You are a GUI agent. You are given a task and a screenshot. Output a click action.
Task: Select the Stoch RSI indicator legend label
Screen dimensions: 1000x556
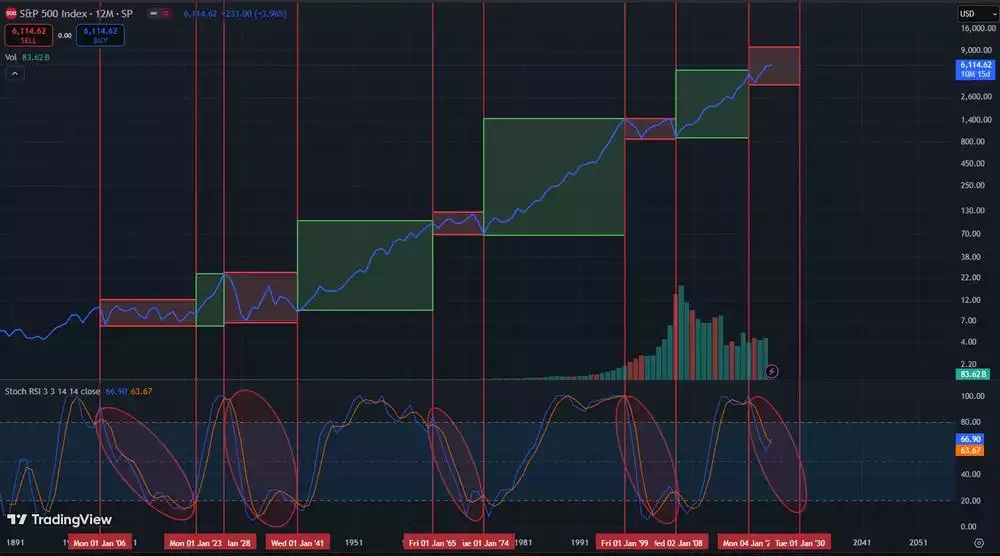50,392
